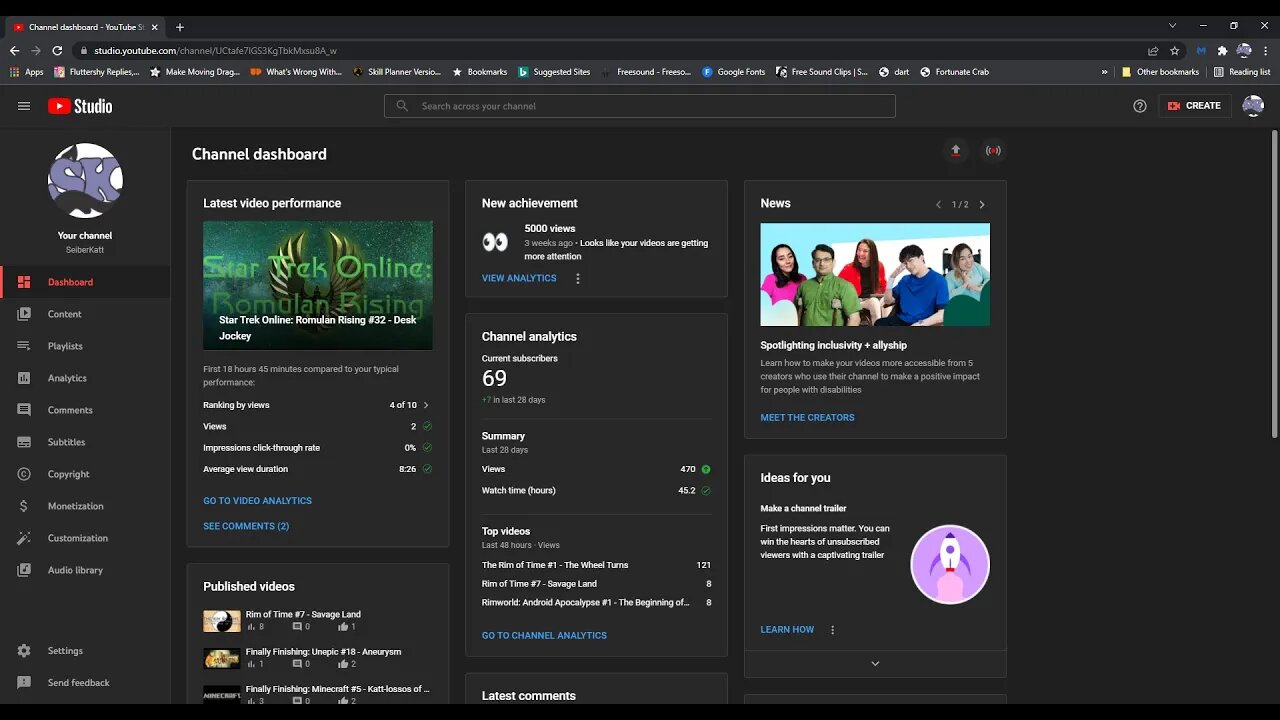1280x720 pixels.
Task: Open a new browser tab
Action: [180, 27]
